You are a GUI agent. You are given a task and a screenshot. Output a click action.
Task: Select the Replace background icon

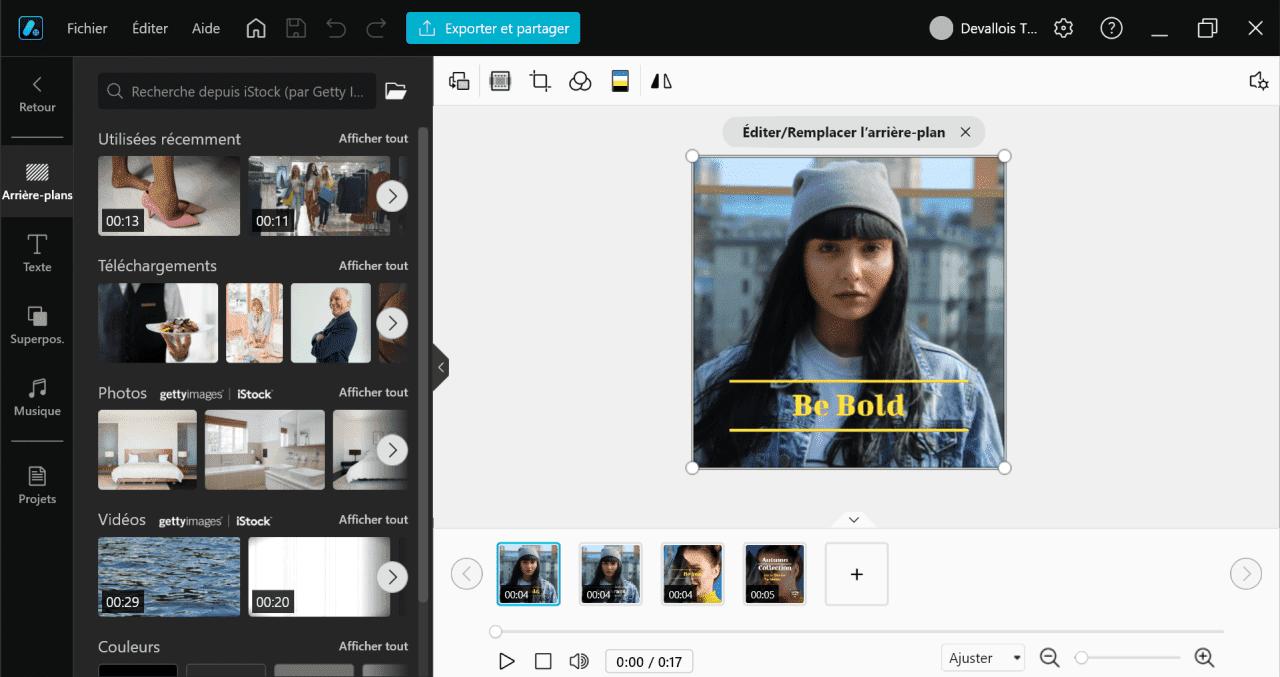point(459,80)
